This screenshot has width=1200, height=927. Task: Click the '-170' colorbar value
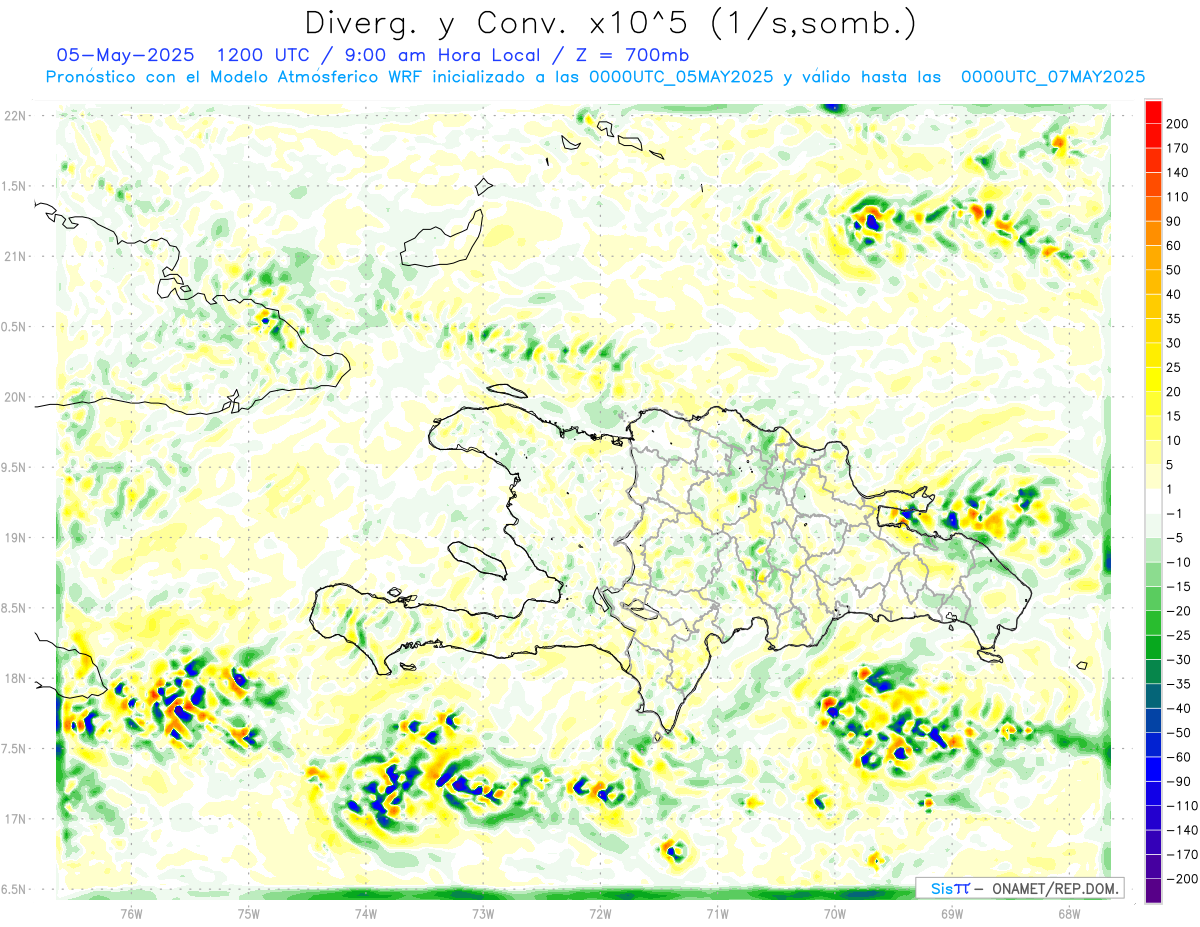point(1182,855)
